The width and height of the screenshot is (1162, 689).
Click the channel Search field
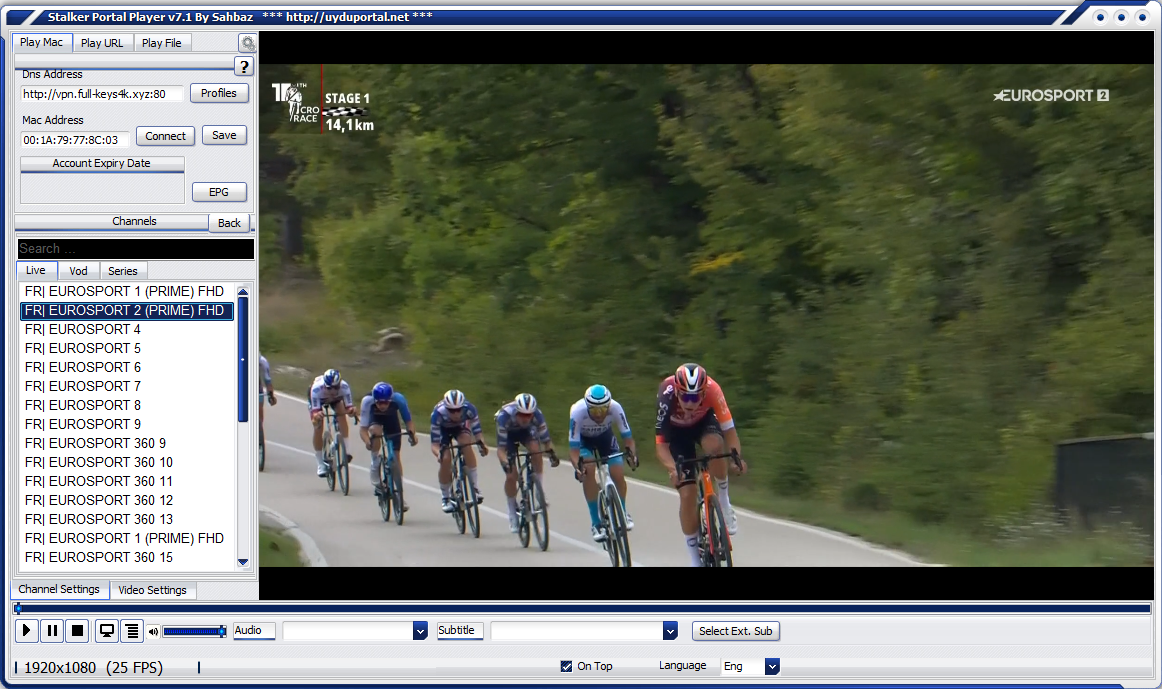coord(135,249)
